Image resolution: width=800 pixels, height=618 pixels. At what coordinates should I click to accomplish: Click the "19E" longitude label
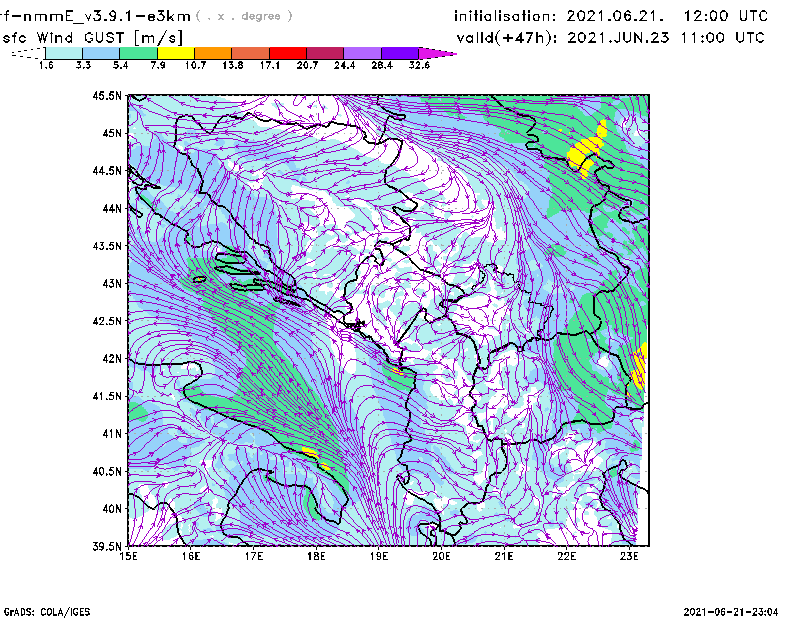(379, 556)
